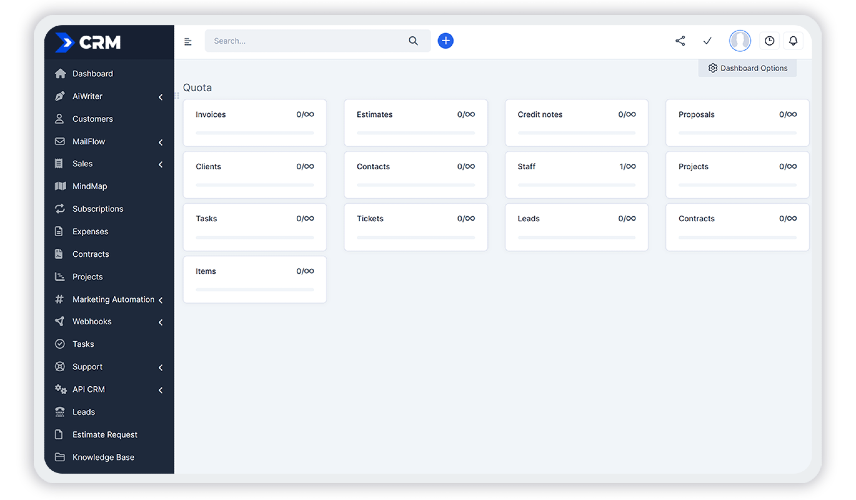
Task: Click the Quota section heading
Action: pos(197,88)
